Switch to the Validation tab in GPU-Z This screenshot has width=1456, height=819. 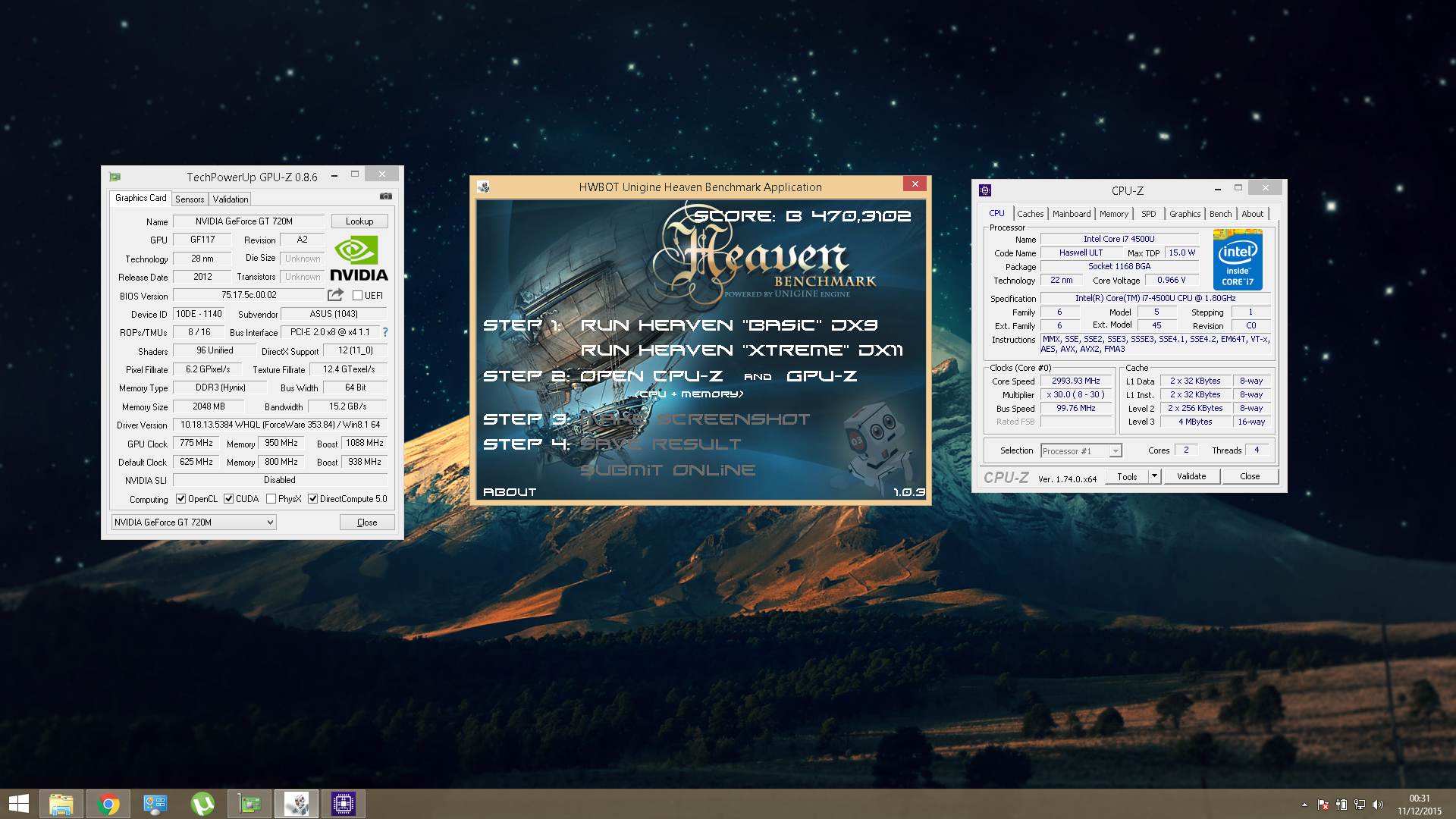pos(230,199)
